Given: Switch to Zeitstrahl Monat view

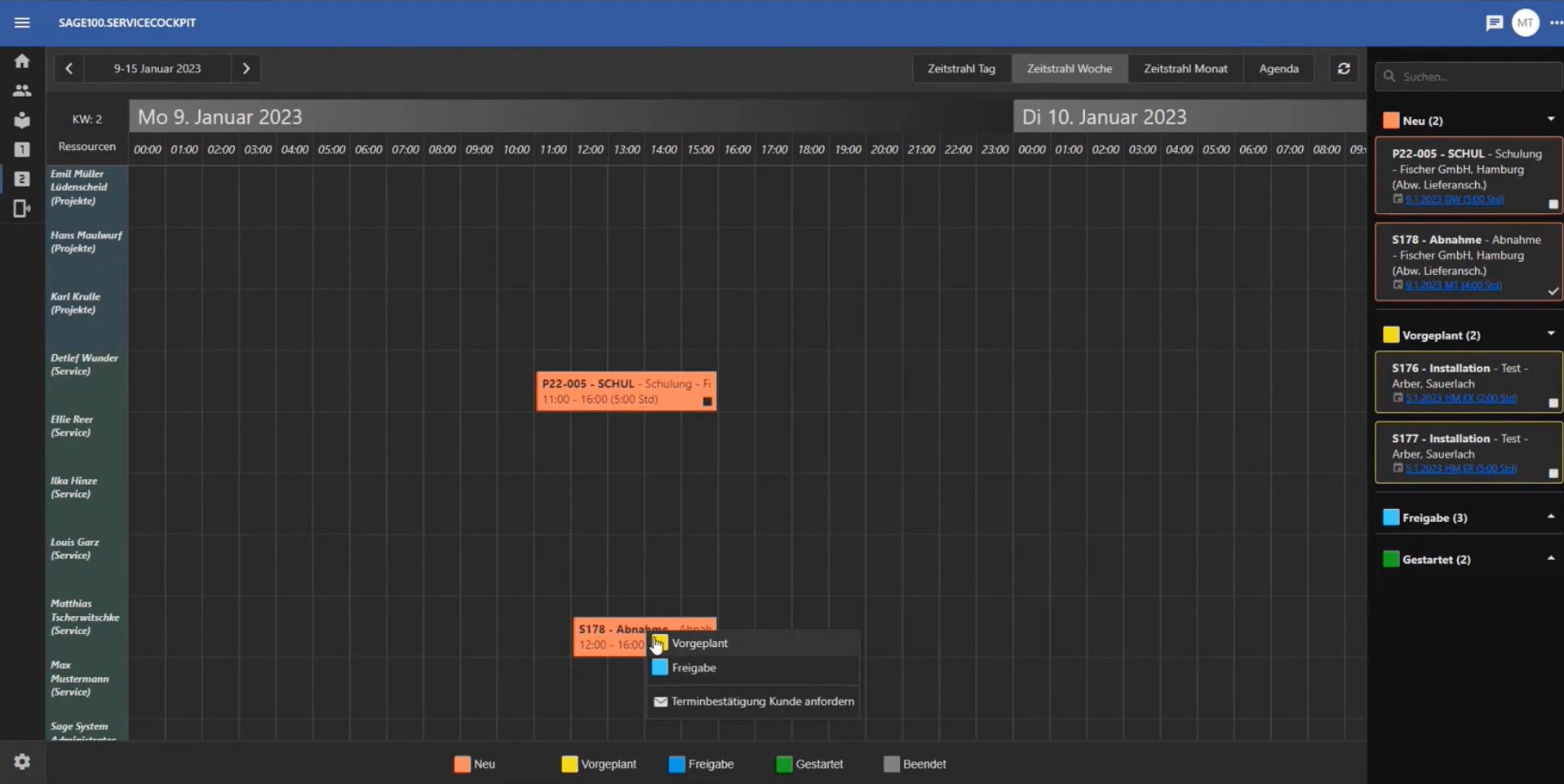Looking at the screenshot, I should tap(1185, 69).
